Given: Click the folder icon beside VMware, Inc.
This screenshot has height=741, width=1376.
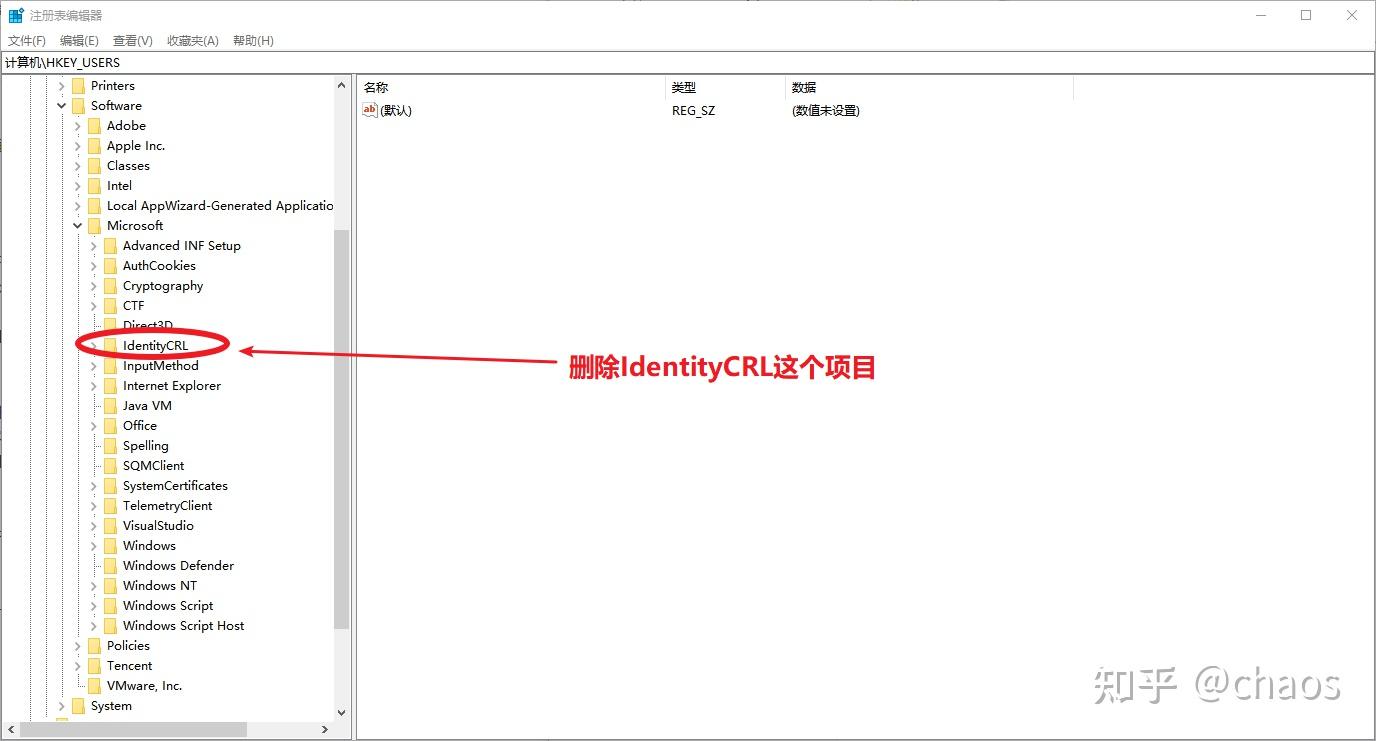Looking at the screenshot, I should [x=94, y=686].
